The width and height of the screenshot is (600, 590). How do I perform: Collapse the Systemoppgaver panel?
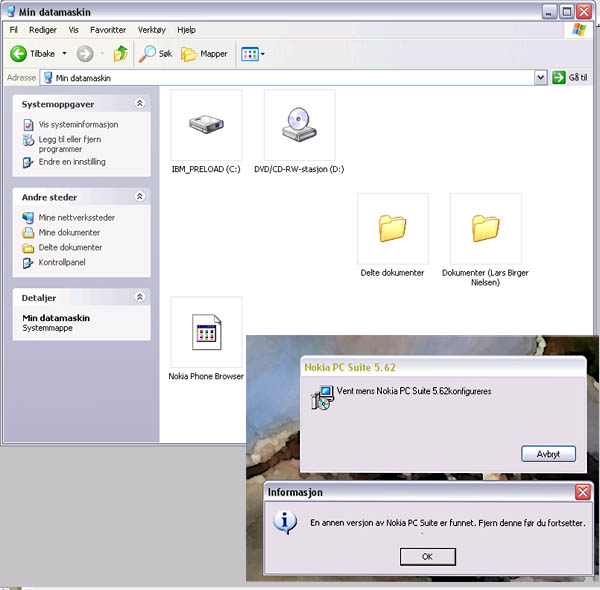click(139, 103)
